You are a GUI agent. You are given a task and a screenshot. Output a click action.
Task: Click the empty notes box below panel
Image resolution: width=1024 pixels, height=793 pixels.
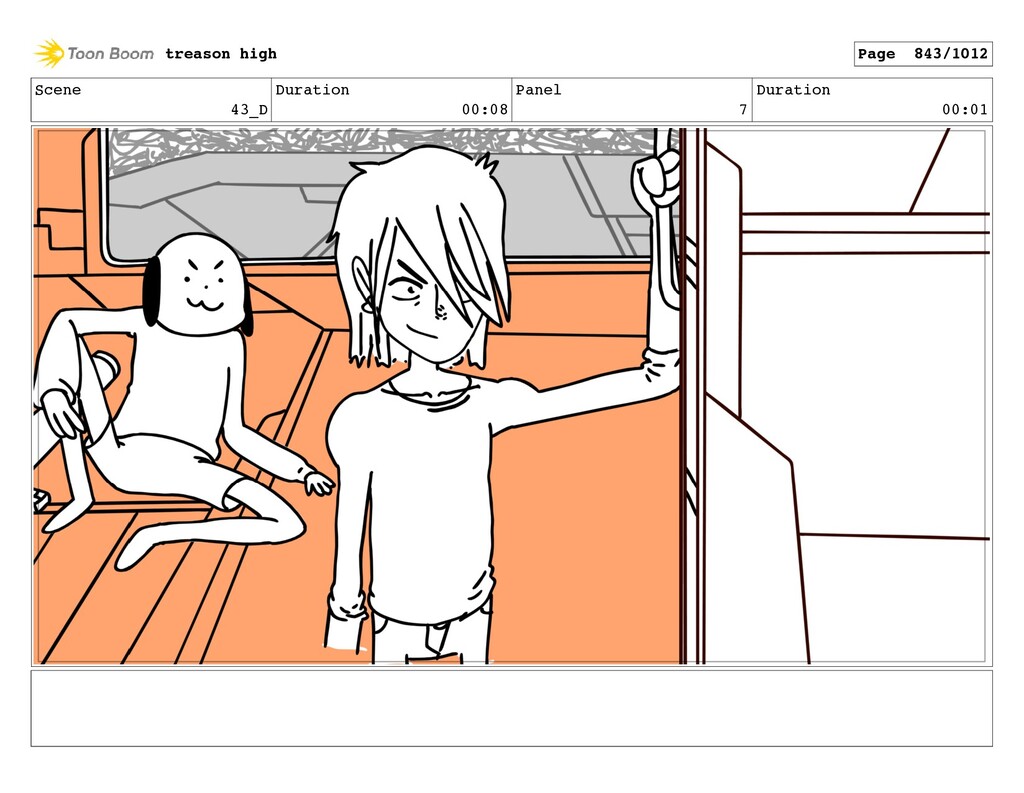point(511,708)
